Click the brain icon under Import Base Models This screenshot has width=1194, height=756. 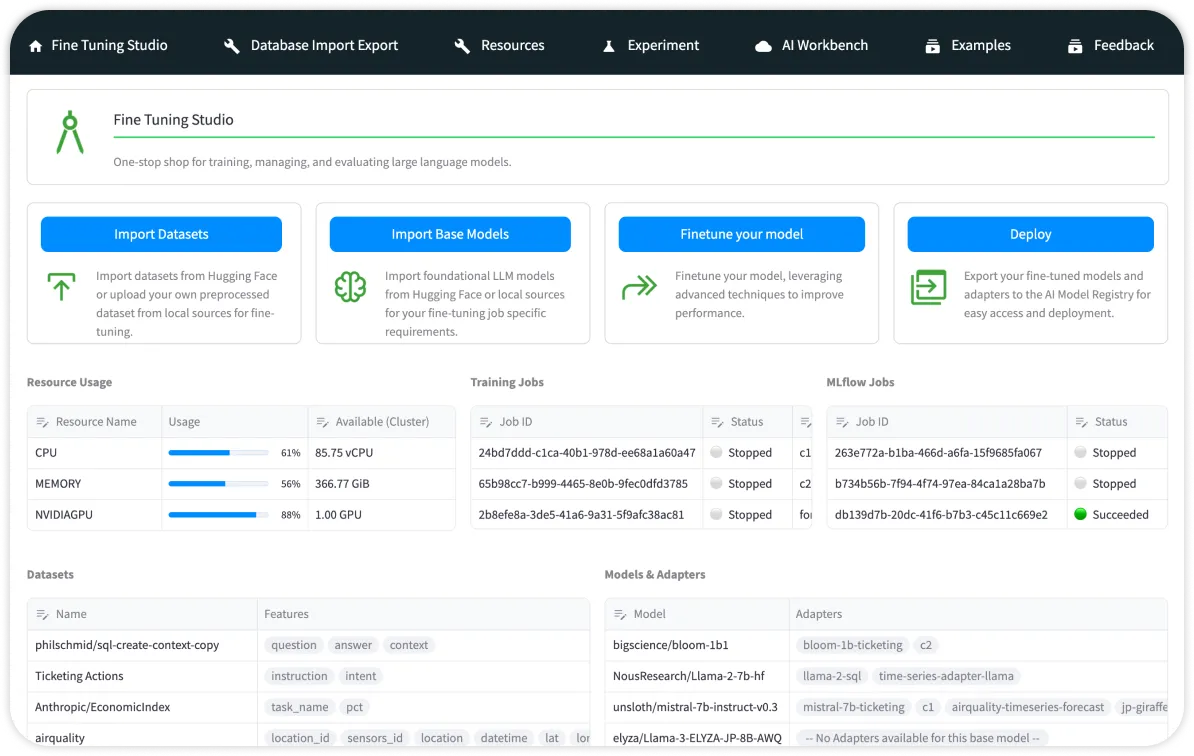click(350, 286)
